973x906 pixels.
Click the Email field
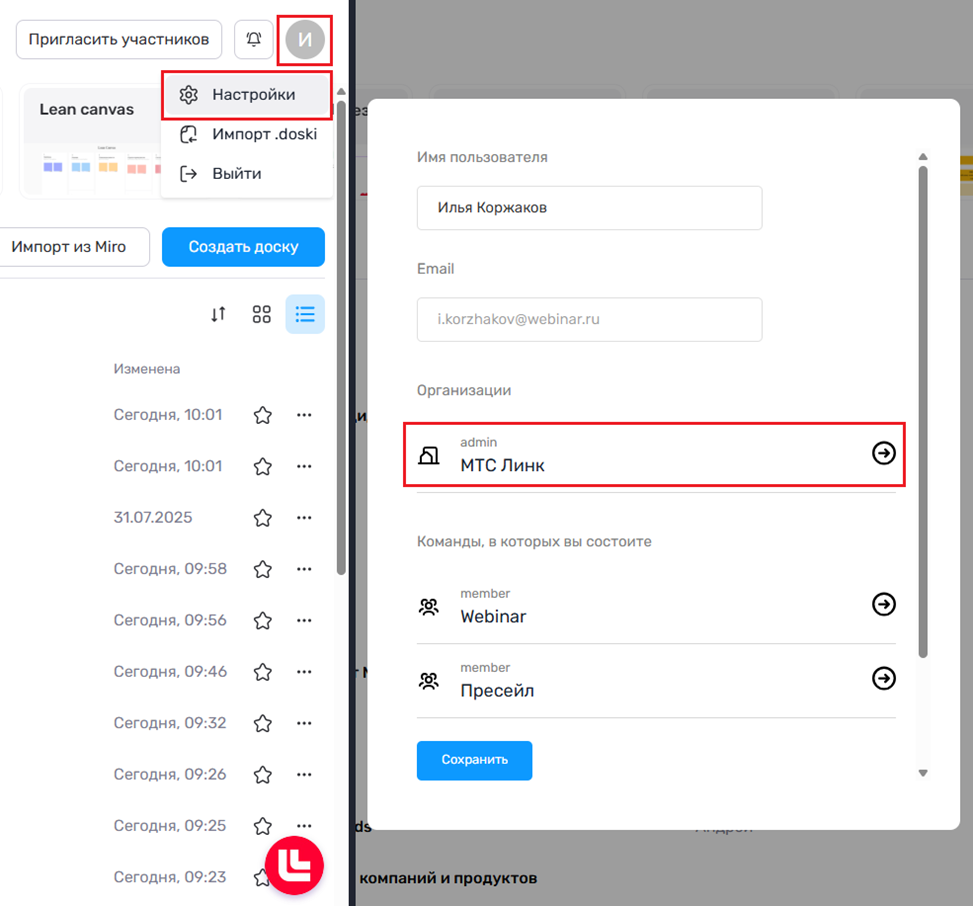[x=590, y=320]
